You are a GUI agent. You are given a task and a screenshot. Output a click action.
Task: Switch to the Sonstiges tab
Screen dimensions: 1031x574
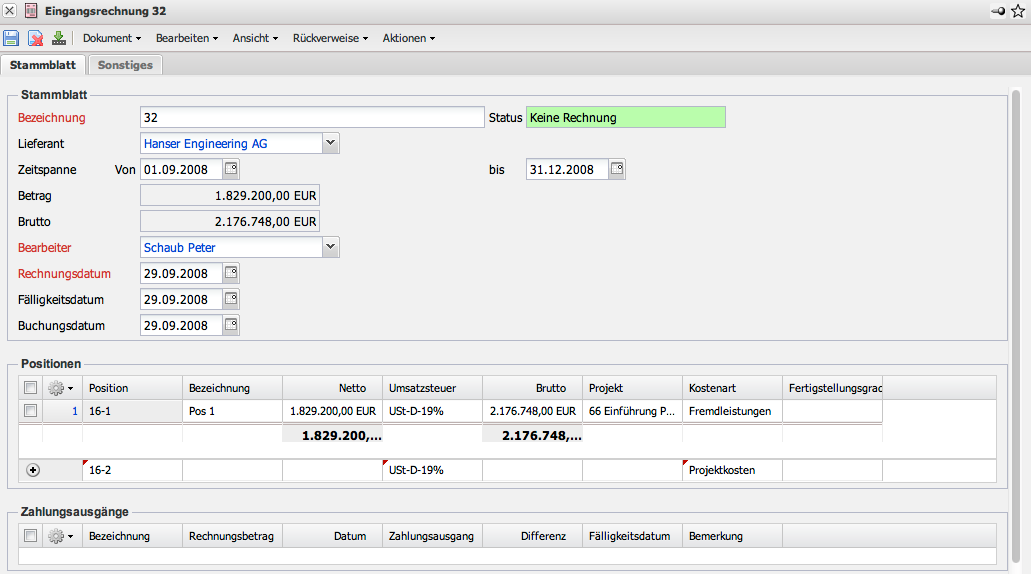[x=126, y=65]
